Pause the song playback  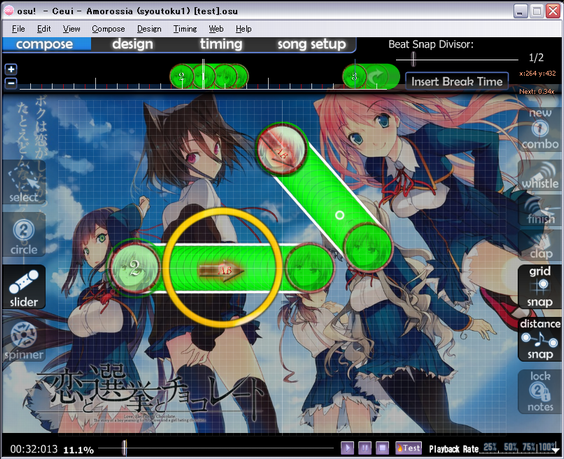pyautogui.click(x=364, y=448)
